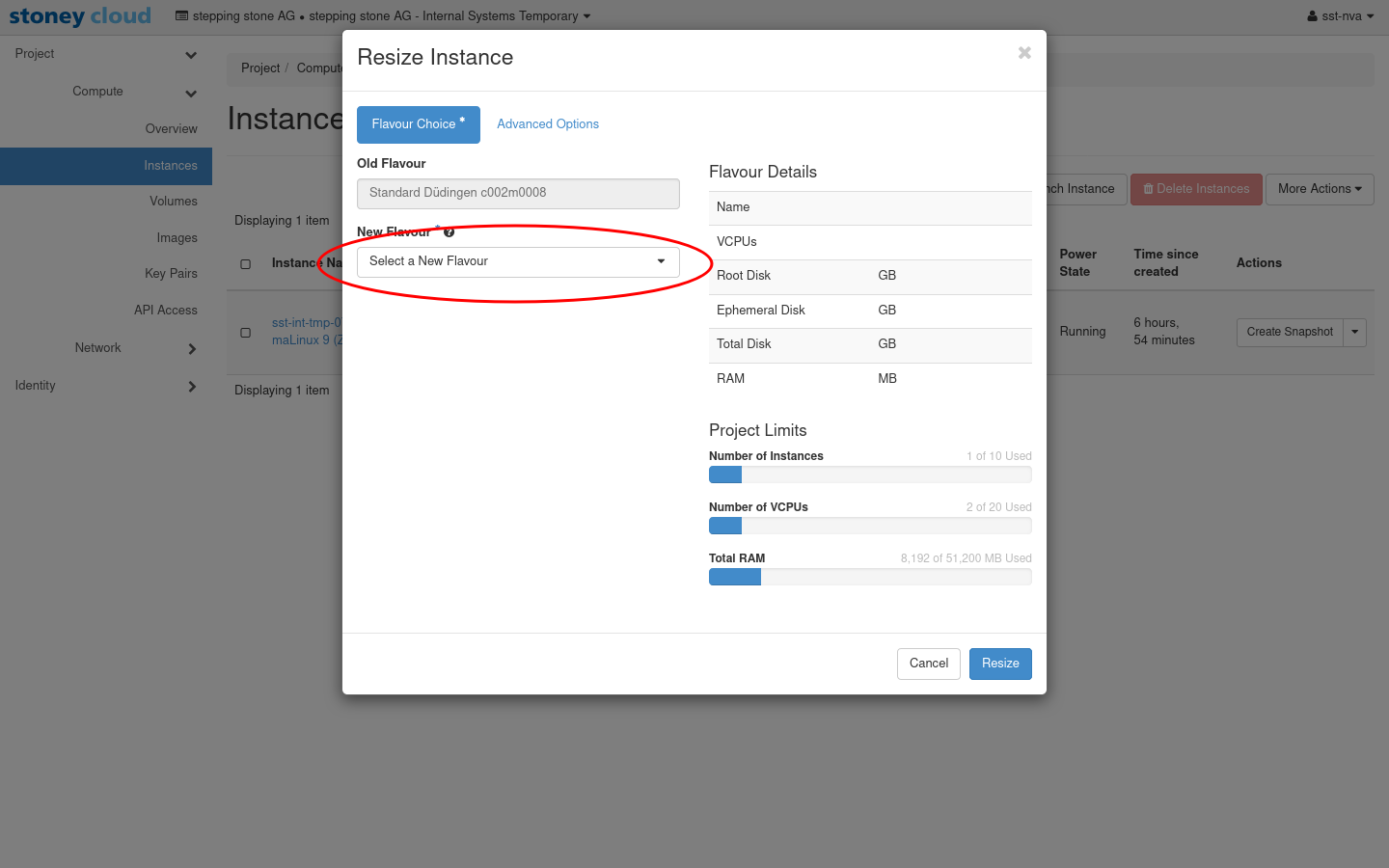Click the Total RAM usage bar
Viewport: 1389px width, 868px height.
click(x=869, y=577)
